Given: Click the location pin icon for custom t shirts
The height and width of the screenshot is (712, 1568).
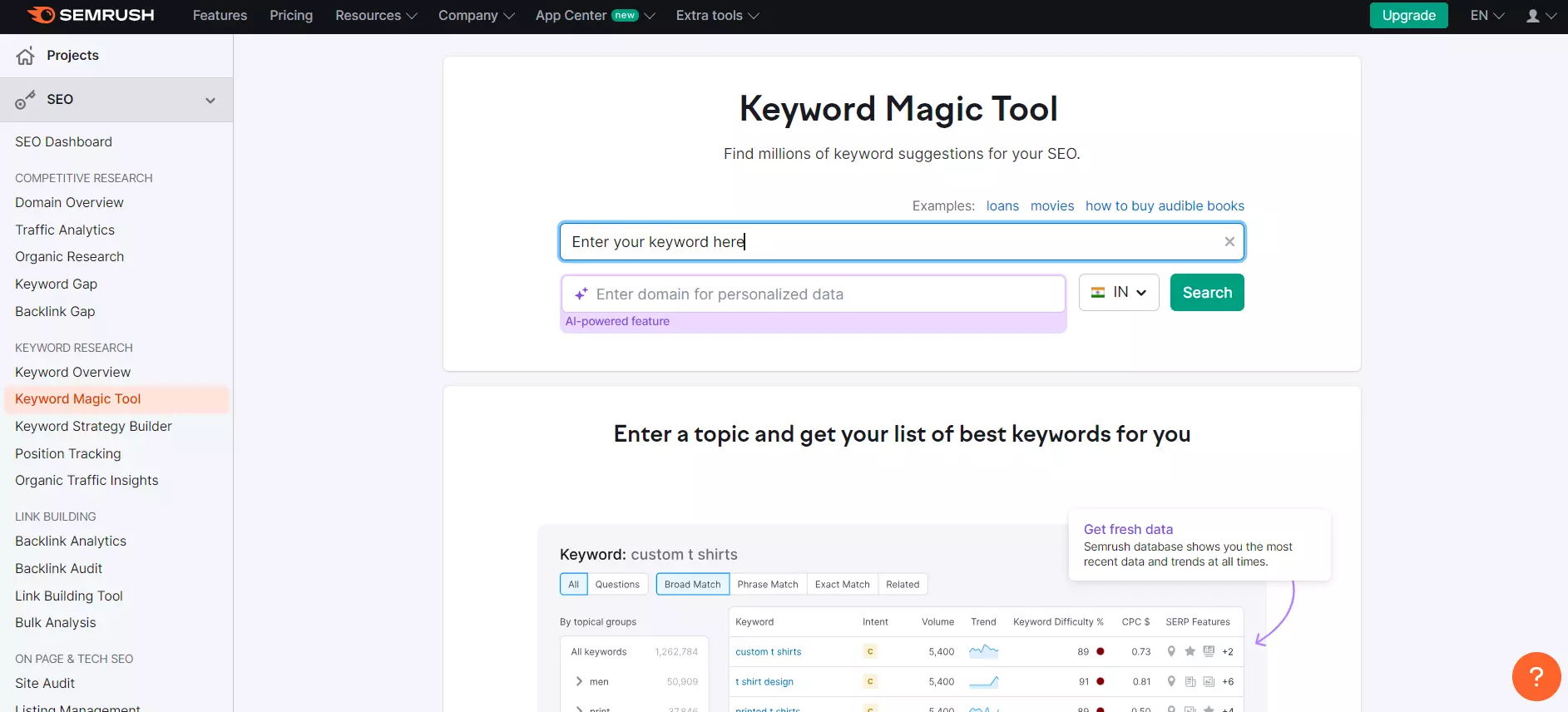Looking at the screenshot, I should (1171, 651).
